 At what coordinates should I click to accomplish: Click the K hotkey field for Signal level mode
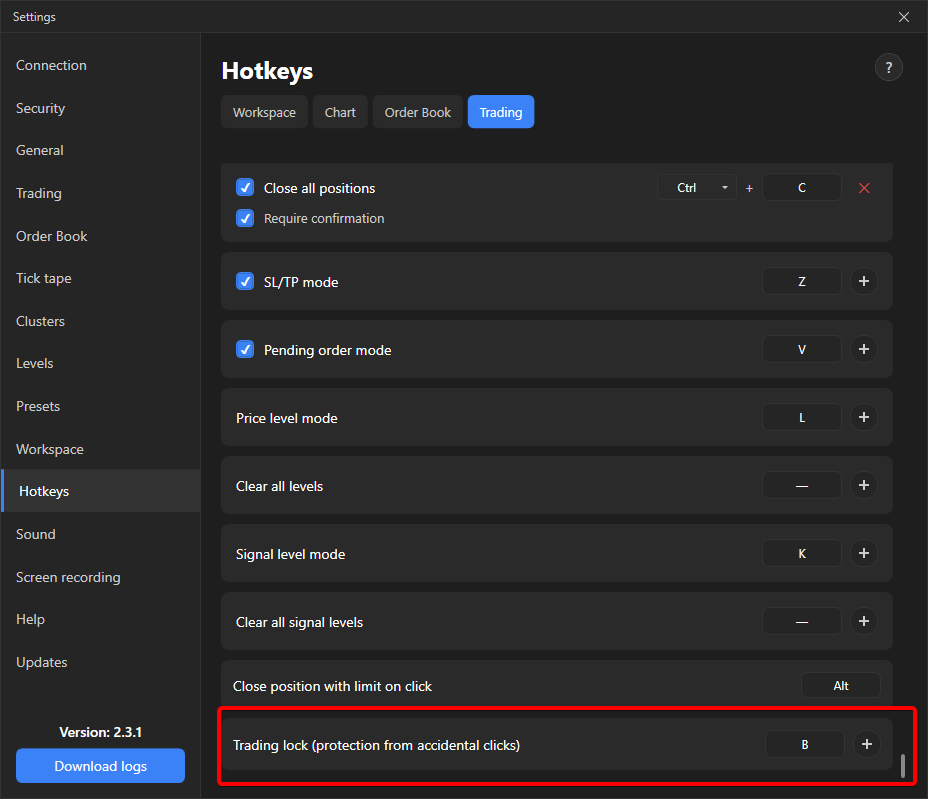(802, 553)
